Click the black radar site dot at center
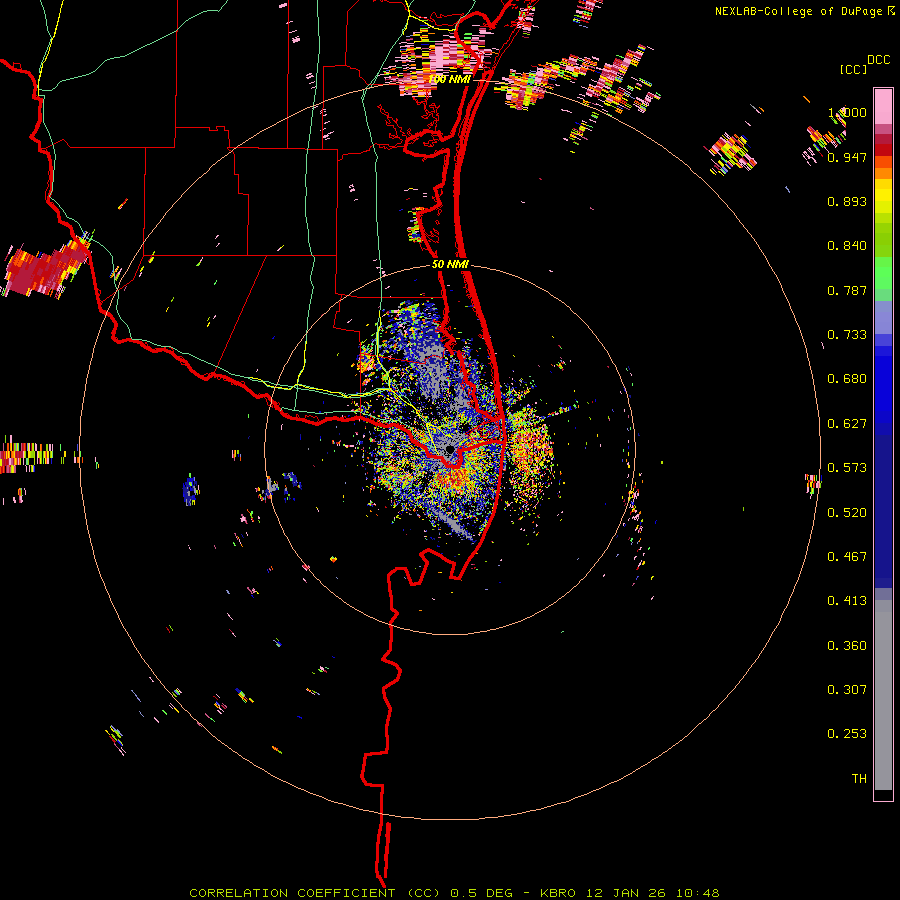The height and width of the screenshot is (900, 900). point(449,449)
